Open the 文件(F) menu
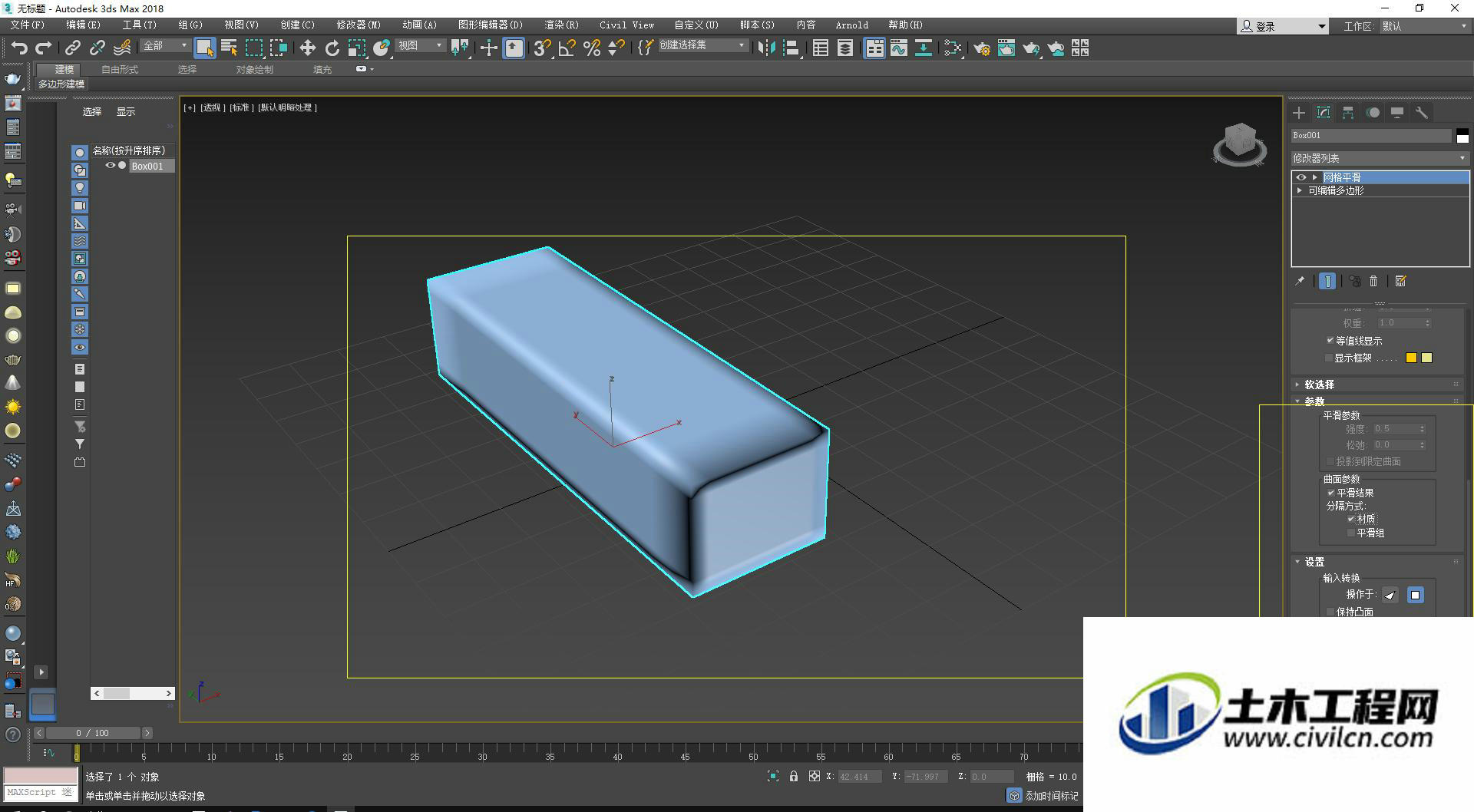The width and height of the screenshot is (1474, 812). (27, 25)
